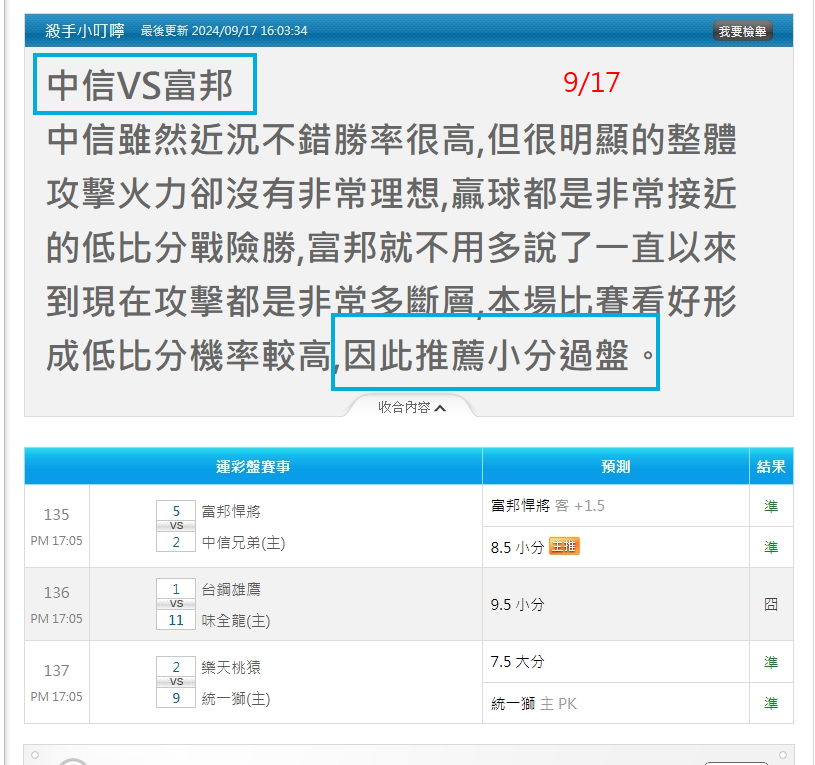The height and width of the screenshot is (765, 815).
Task: Click score 5 for 富邦悍將
Action: pyautogui.click(x=176, y=511)
